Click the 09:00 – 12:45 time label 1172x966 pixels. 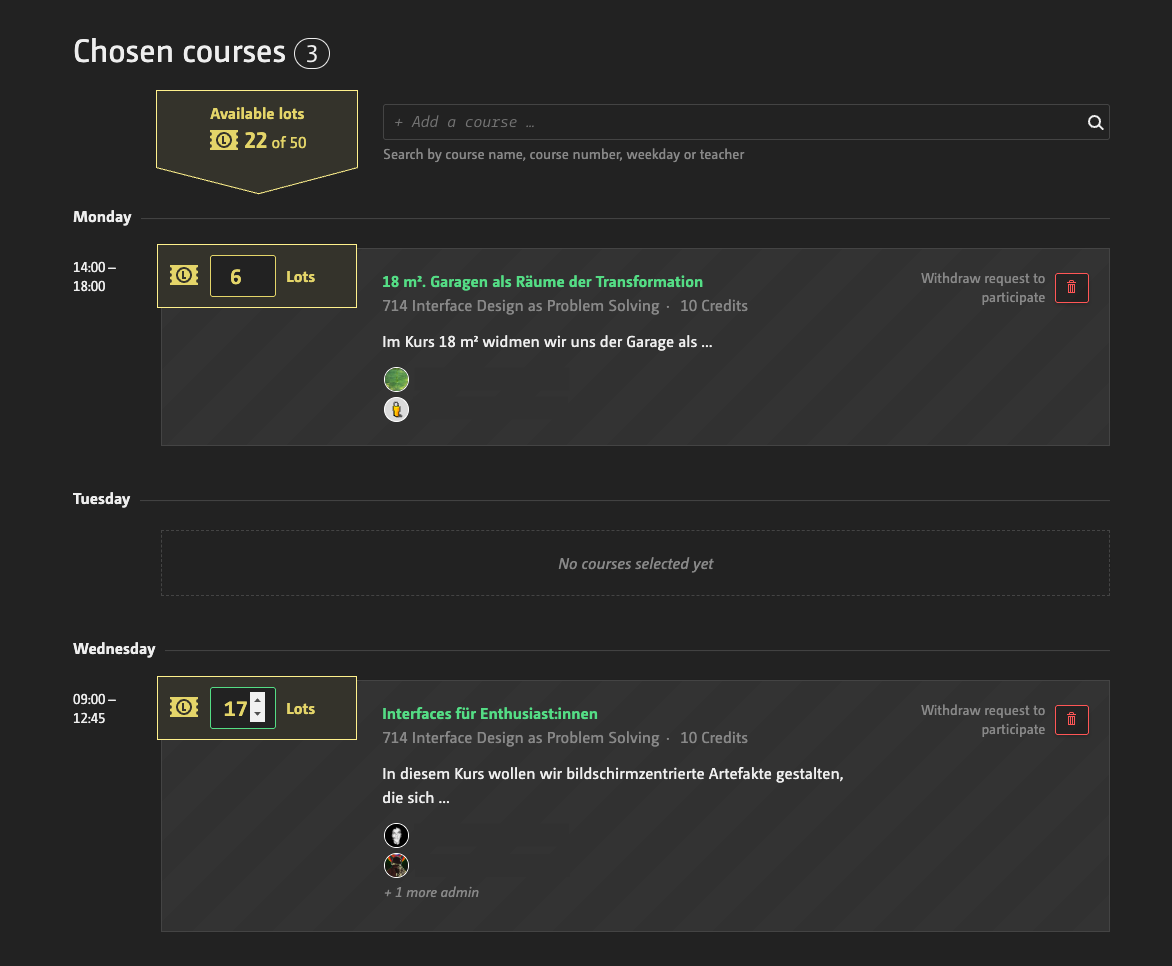coord(94,709)
